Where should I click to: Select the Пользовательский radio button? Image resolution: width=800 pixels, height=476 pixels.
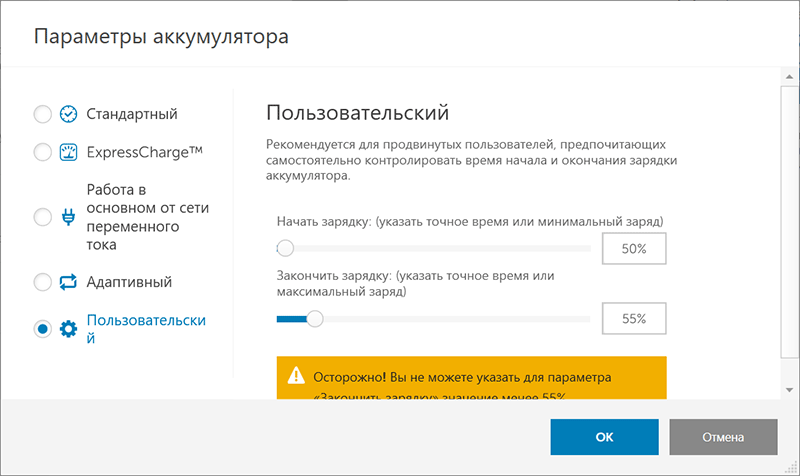[x=42, y=329]
